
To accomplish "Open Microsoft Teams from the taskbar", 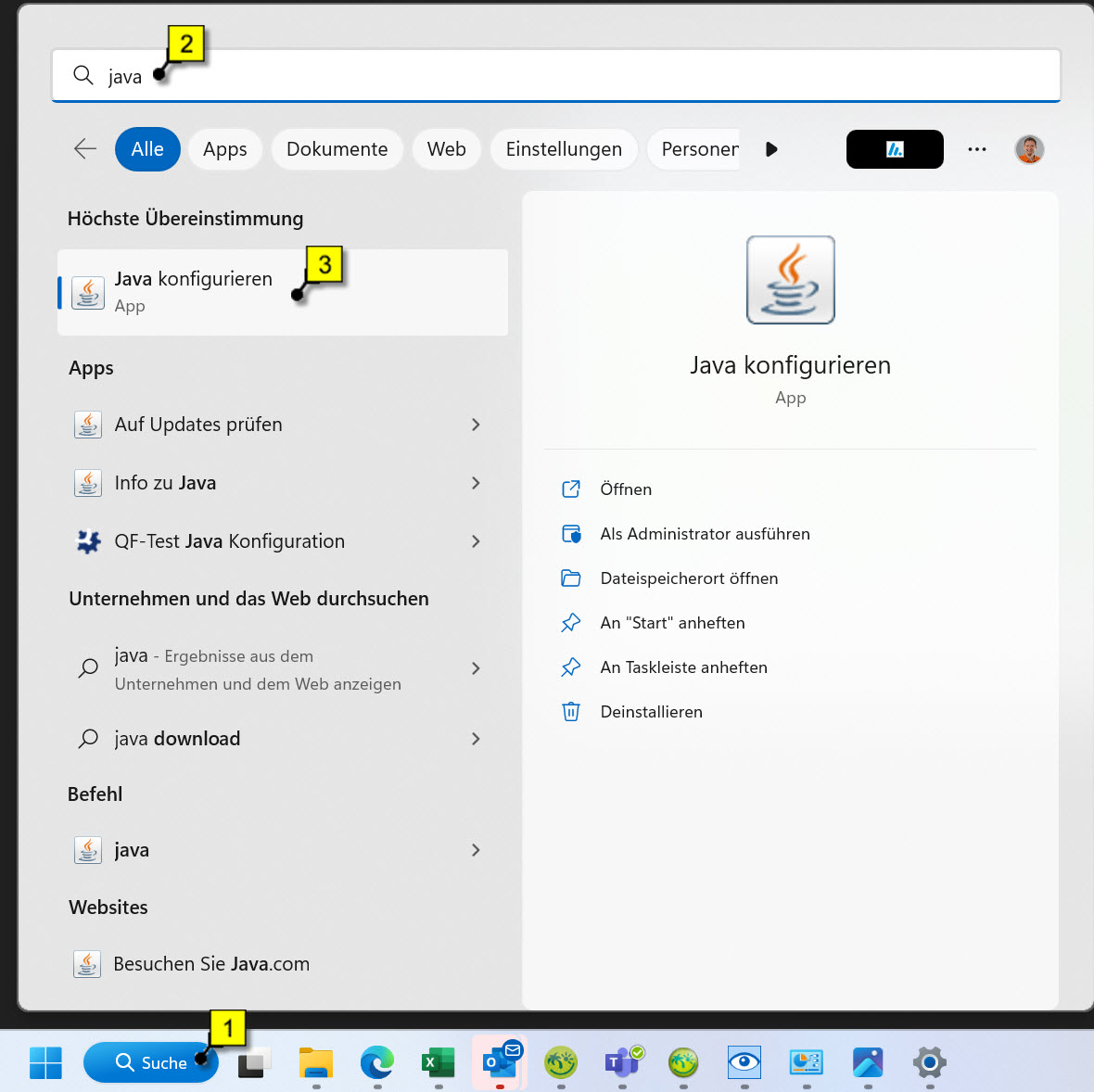I will click(622, 1061).
